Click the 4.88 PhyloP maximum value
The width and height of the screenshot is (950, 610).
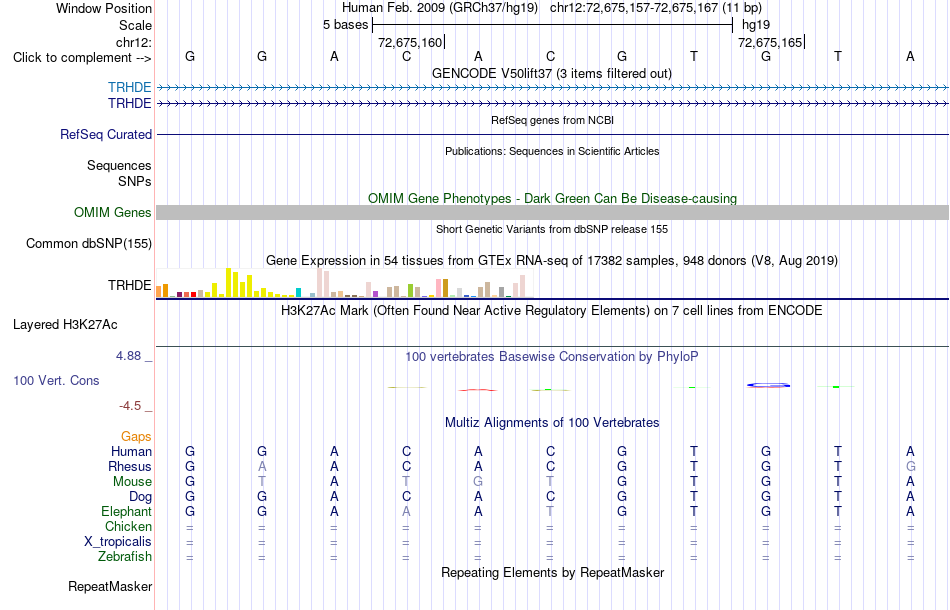coord(128,356)
